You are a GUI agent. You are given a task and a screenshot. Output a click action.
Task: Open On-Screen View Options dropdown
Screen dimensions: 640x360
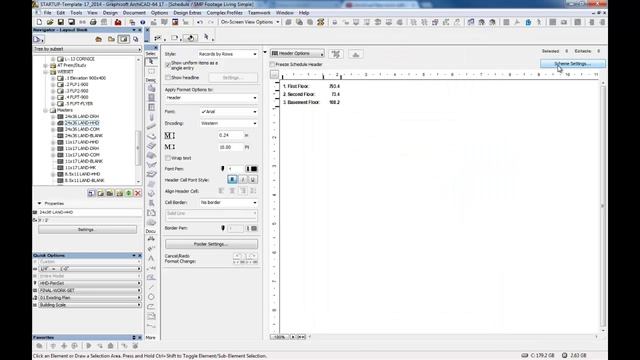tap(249, 22)
